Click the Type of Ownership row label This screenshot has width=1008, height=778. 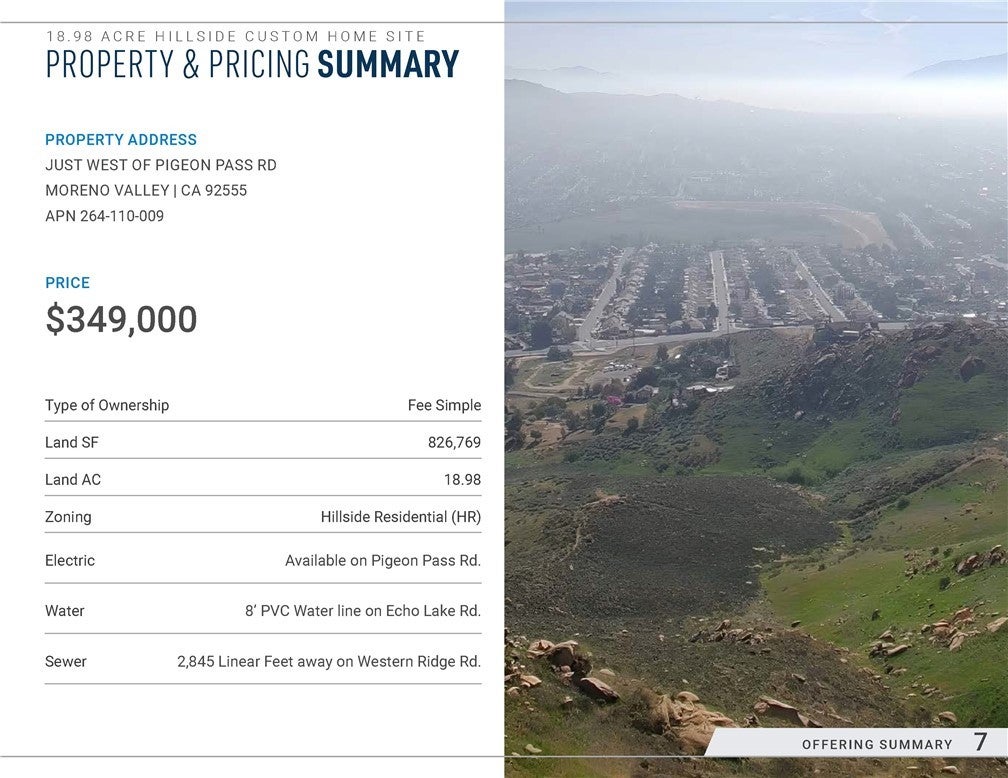click(107, 405)
